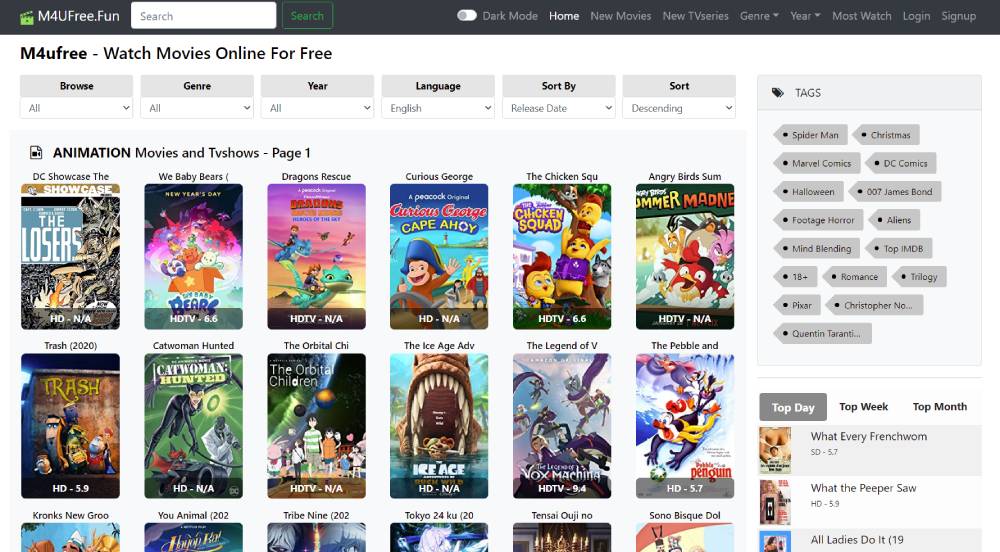Click the Mind Blending tag
This screenshot has width=1000, height=552.
[816, 249]
